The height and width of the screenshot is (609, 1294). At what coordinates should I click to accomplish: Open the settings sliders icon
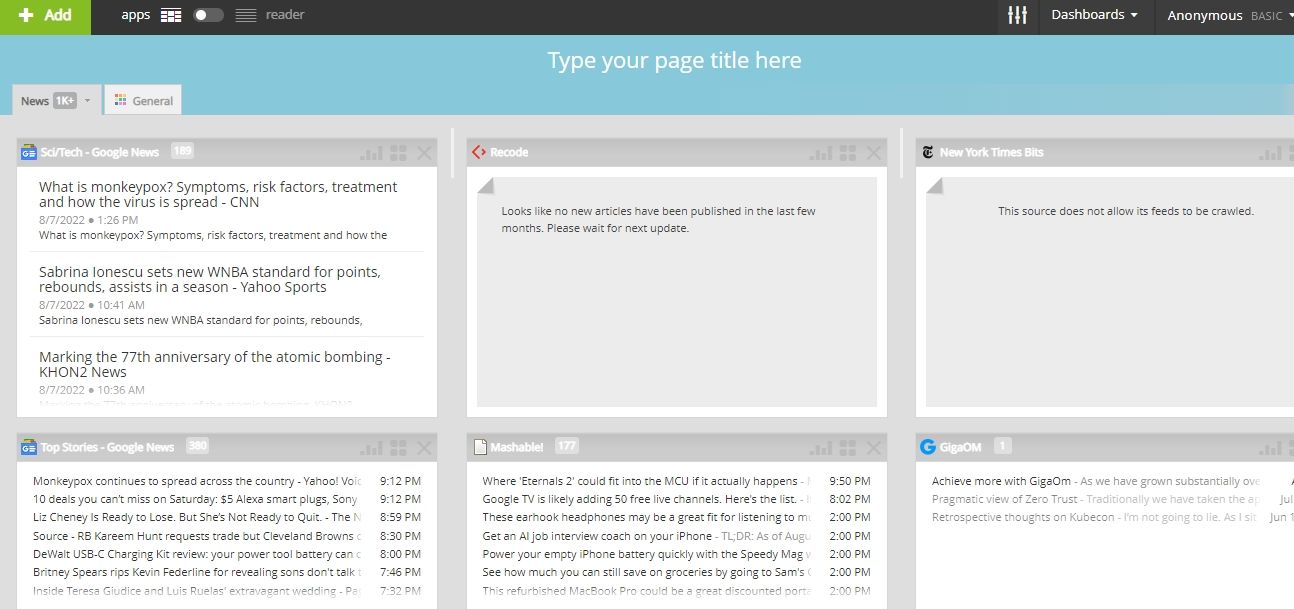(1018, 16)
